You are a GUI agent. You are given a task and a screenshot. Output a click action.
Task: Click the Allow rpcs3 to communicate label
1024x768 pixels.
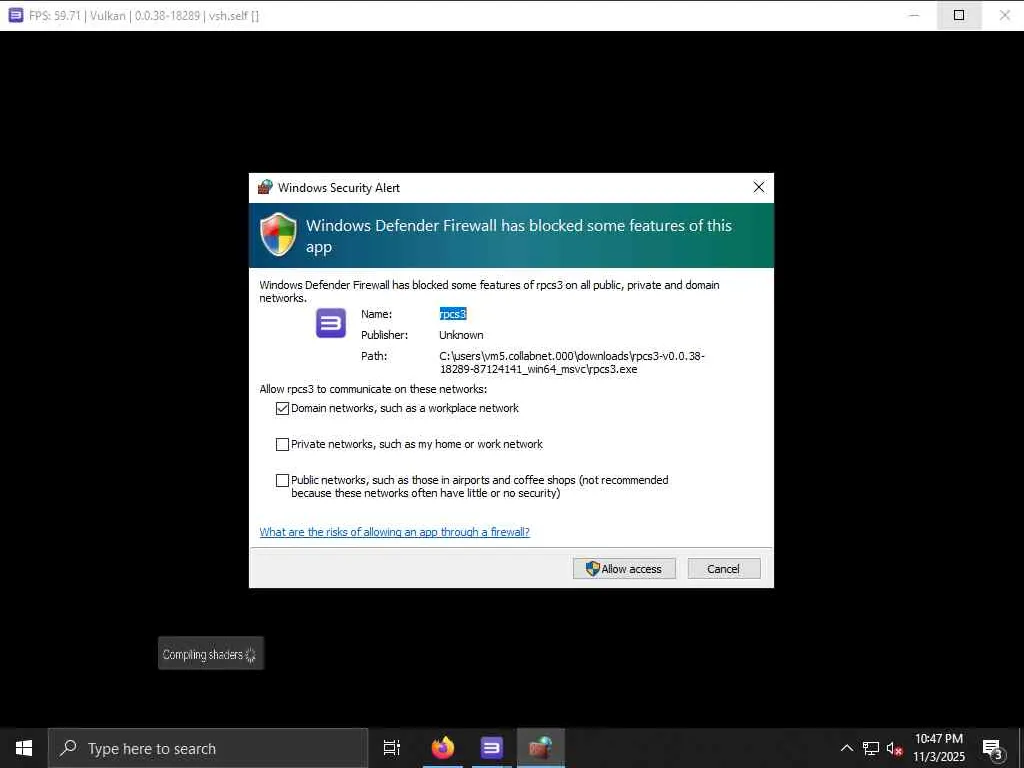click(x=373, y=389)
